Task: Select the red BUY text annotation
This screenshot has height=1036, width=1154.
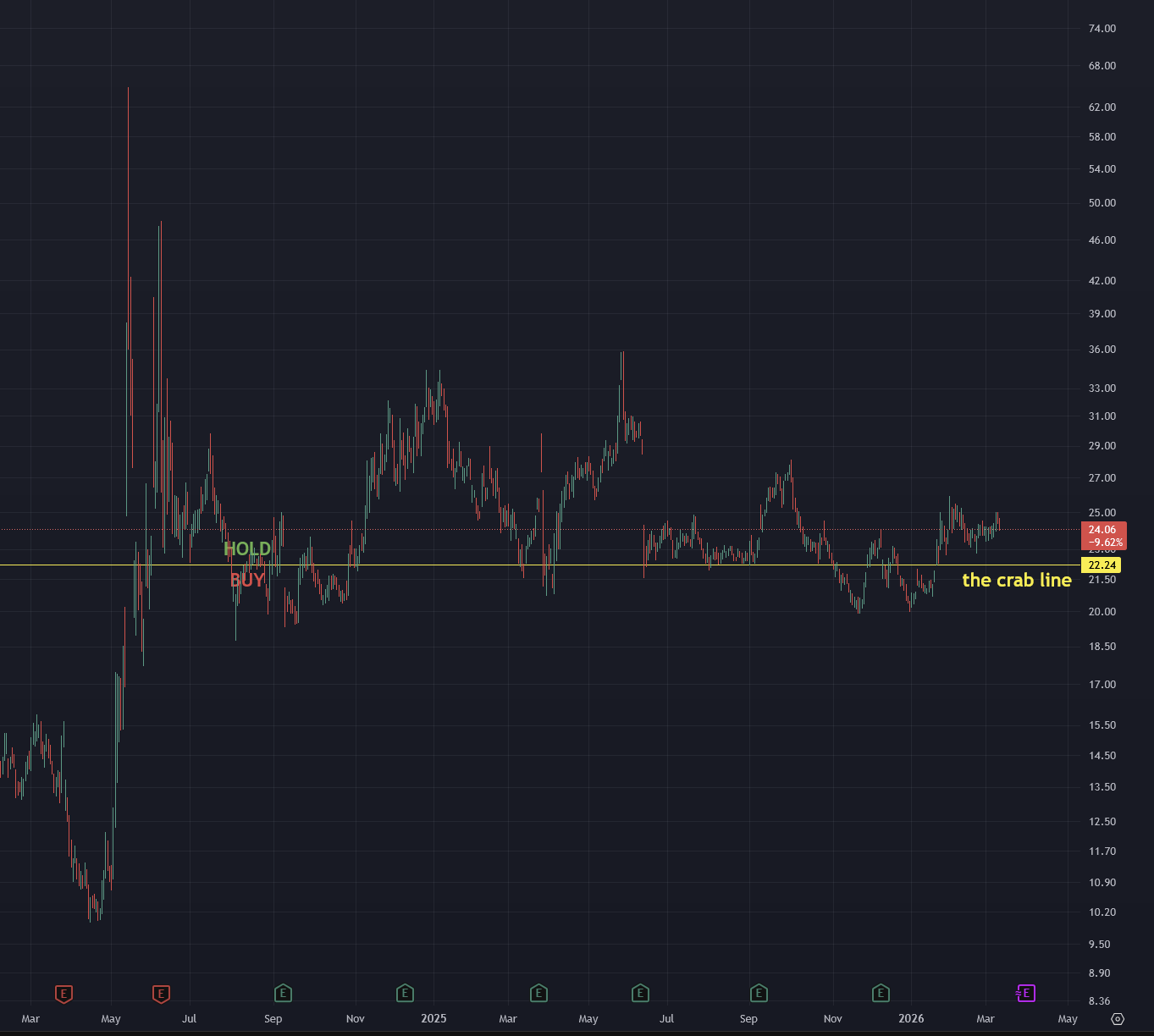Action: [247, 580]
